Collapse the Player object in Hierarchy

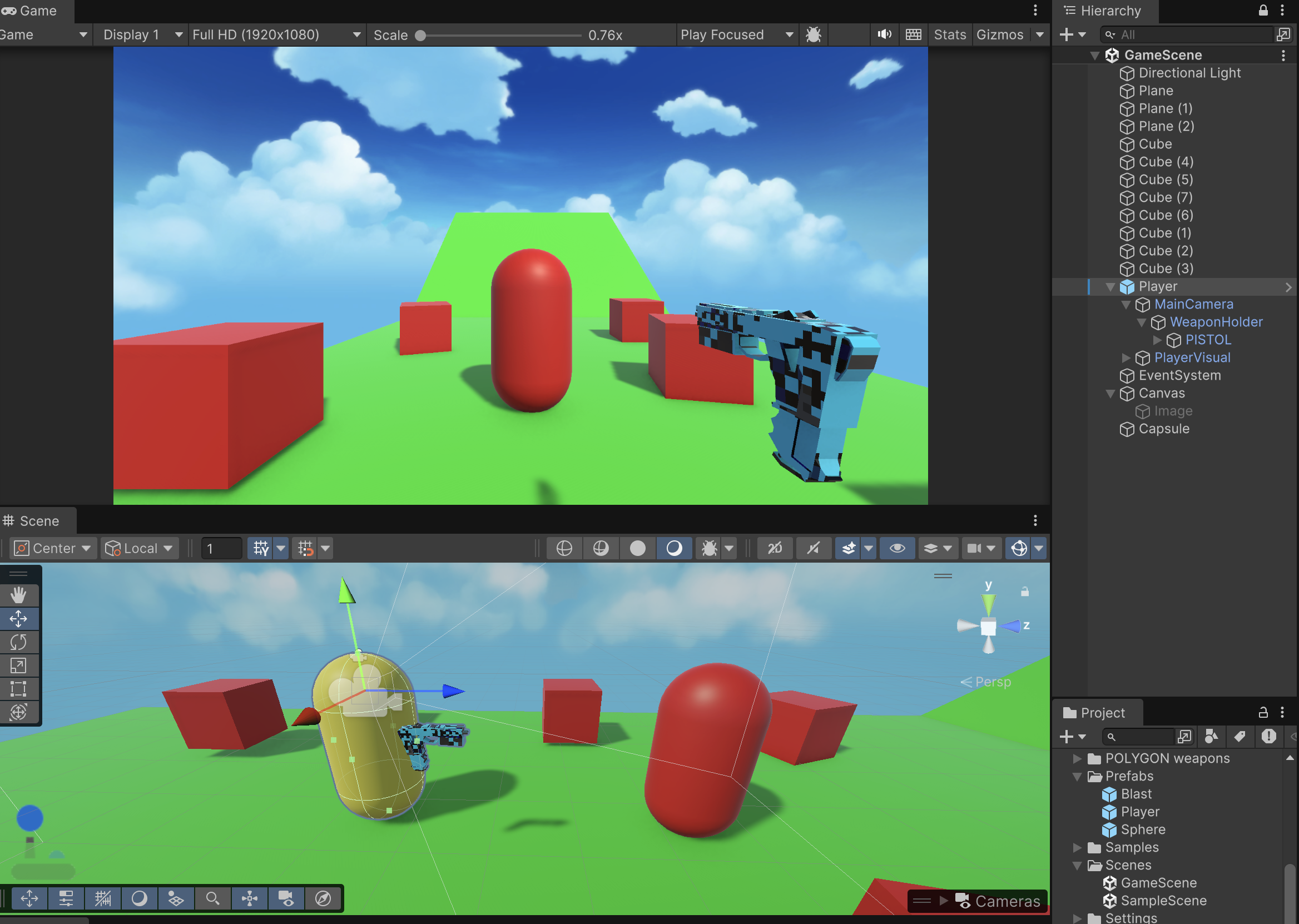(x=1109, y=287)
